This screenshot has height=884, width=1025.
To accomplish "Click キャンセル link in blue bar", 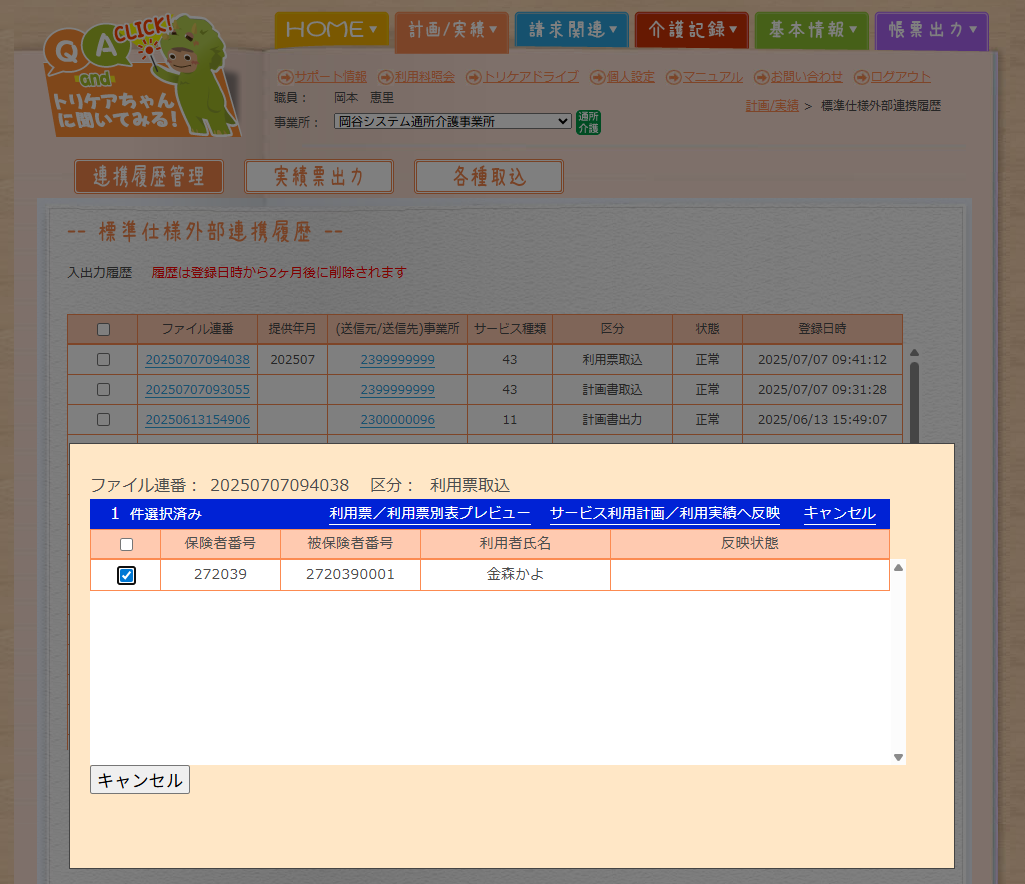I will (839, 514).
